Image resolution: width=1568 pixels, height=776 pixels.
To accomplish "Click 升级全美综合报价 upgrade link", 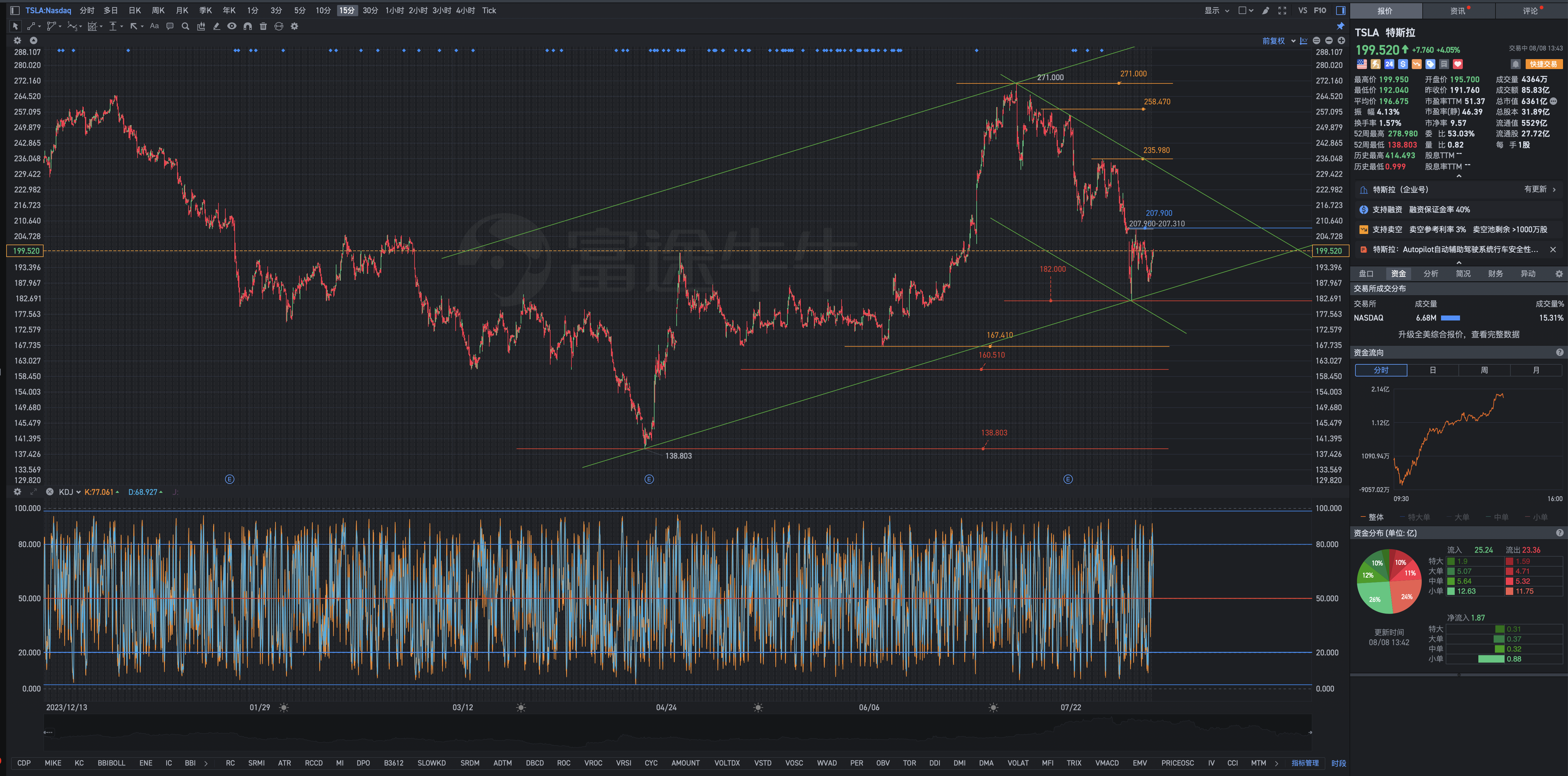I will click(x=1458, y=334).
